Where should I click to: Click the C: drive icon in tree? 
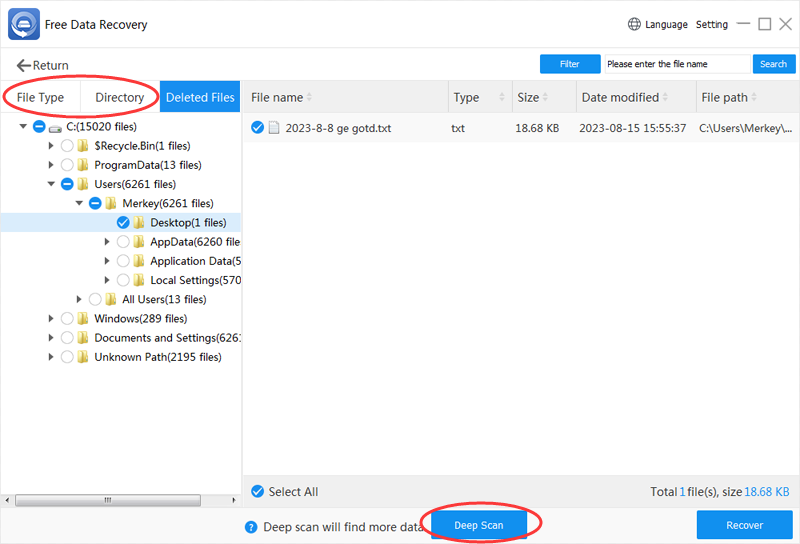click(55, 127)
